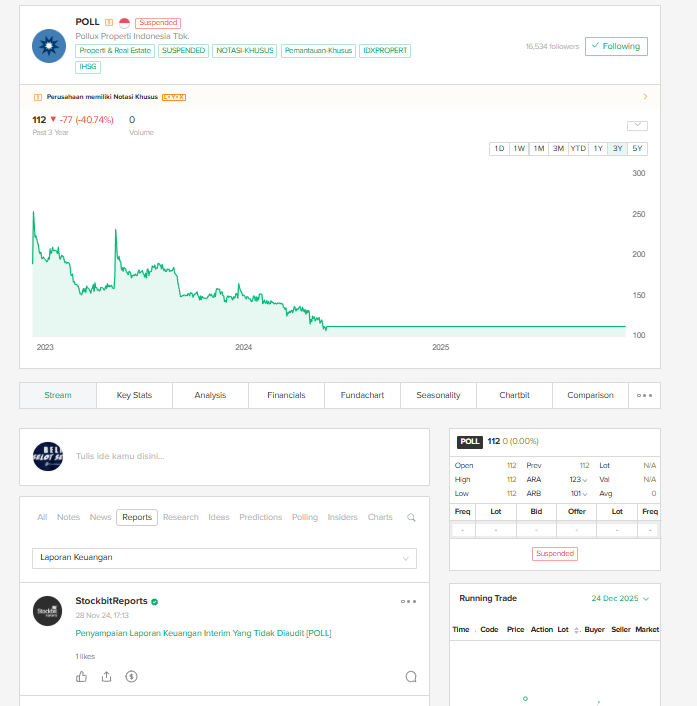The height and width of the screenshot is (706, 697).
Task: Click the IDXPROPERT tag
Action: (385, 50)
